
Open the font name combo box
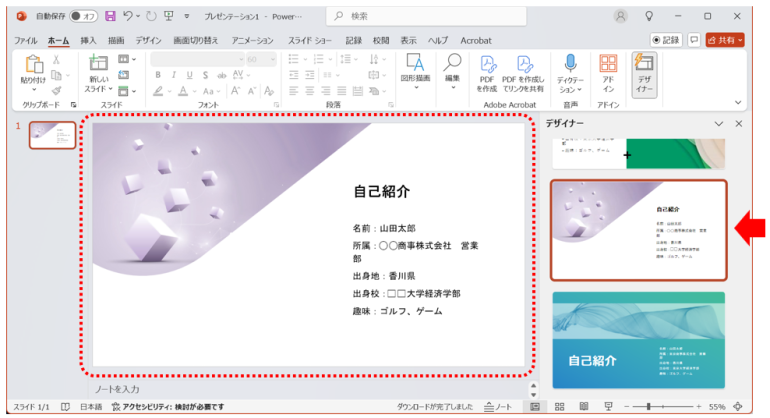(x=197, y=59)
